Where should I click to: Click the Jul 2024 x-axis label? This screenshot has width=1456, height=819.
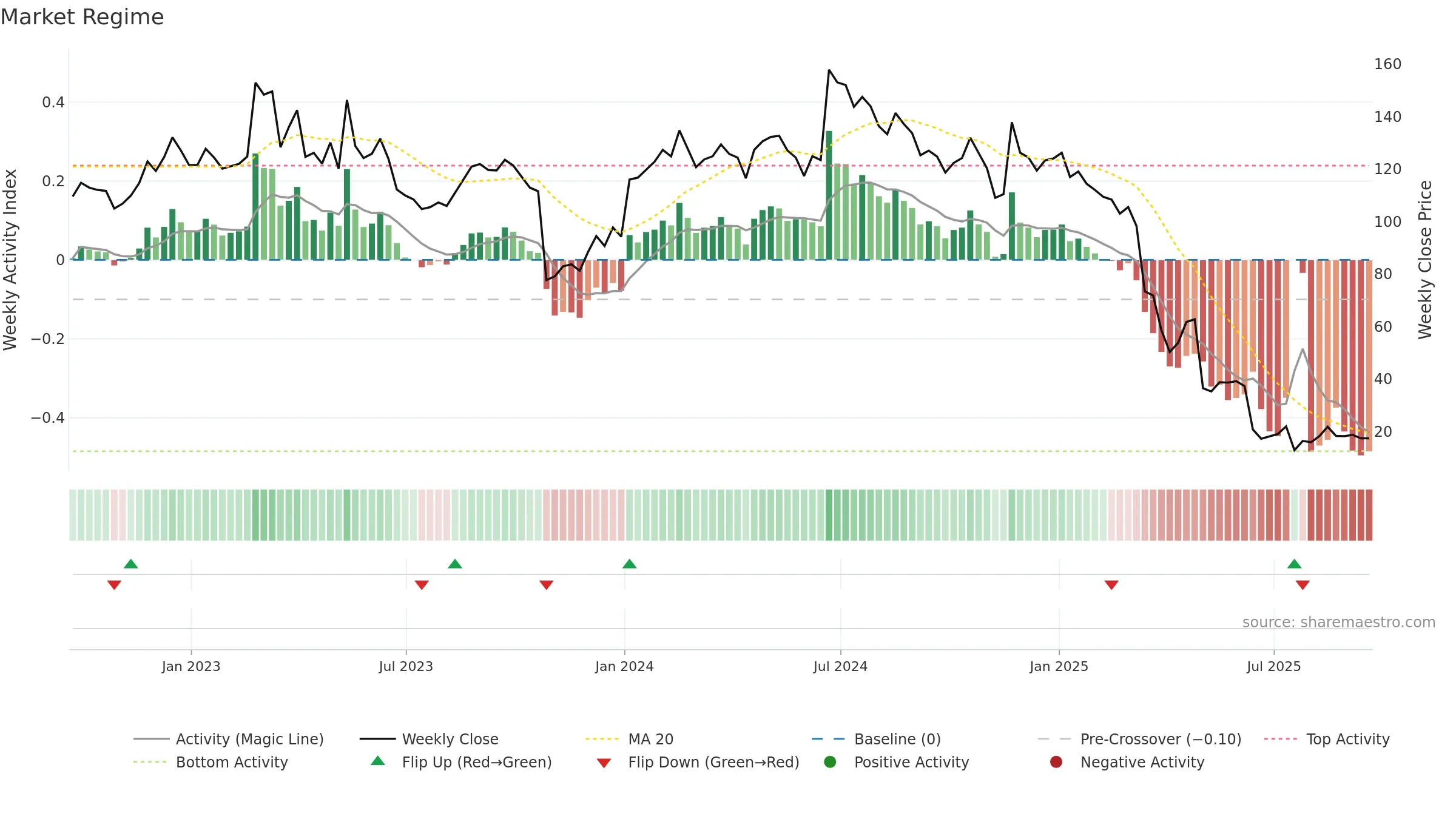[840, 666]
